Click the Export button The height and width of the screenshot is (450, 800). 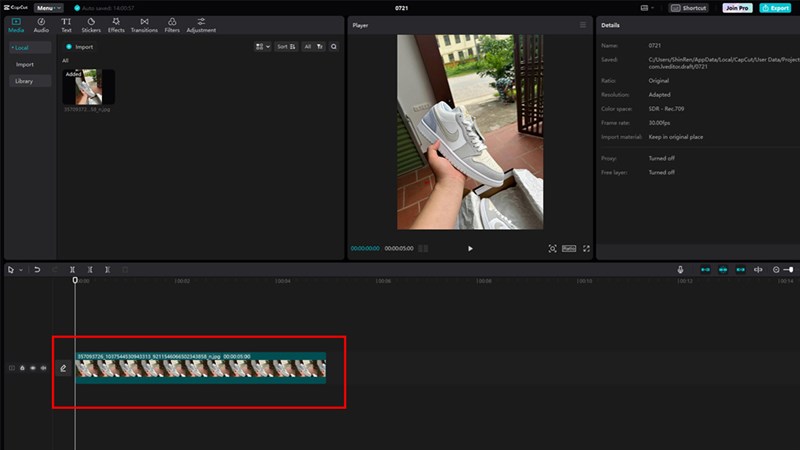pos(776,8)
